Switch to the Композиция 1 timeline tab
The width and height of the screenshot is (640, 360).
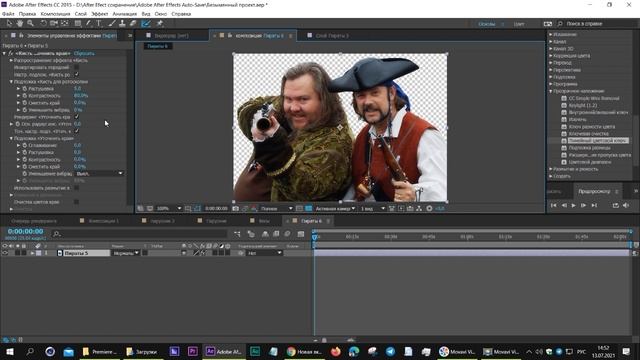104,221
